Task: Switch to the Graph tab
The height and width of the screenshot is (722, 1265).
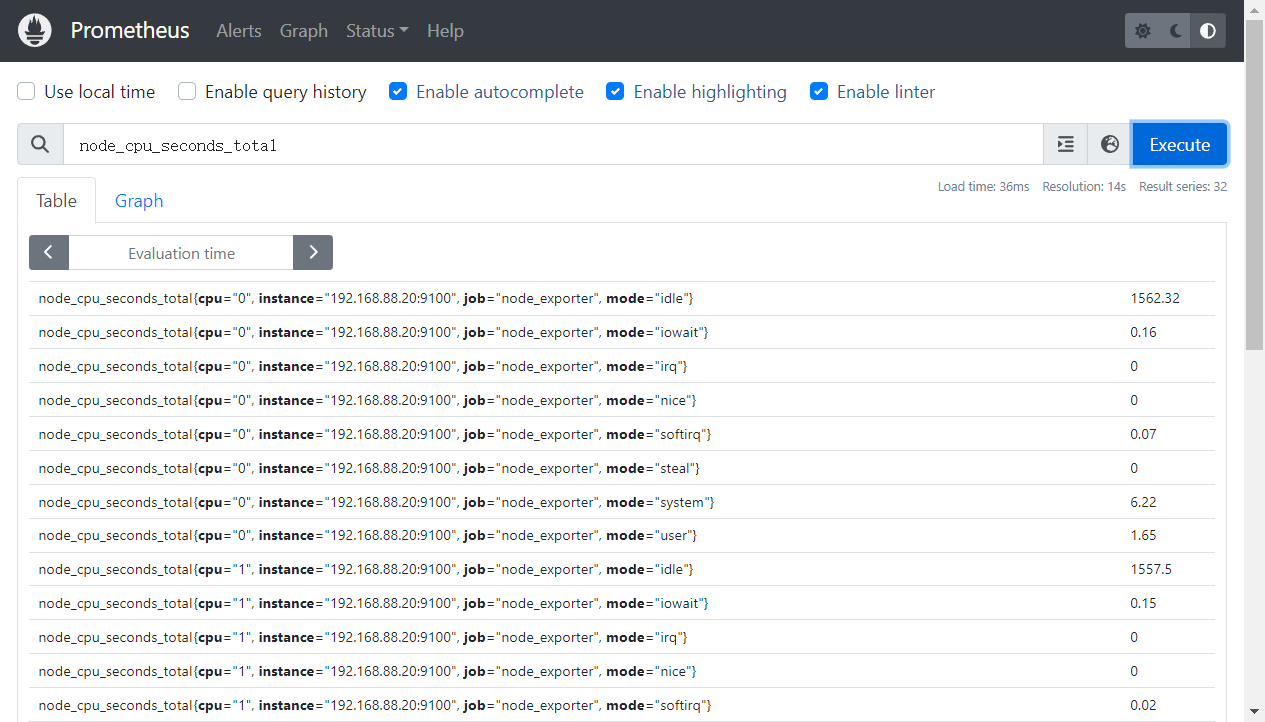Action: 139,201
